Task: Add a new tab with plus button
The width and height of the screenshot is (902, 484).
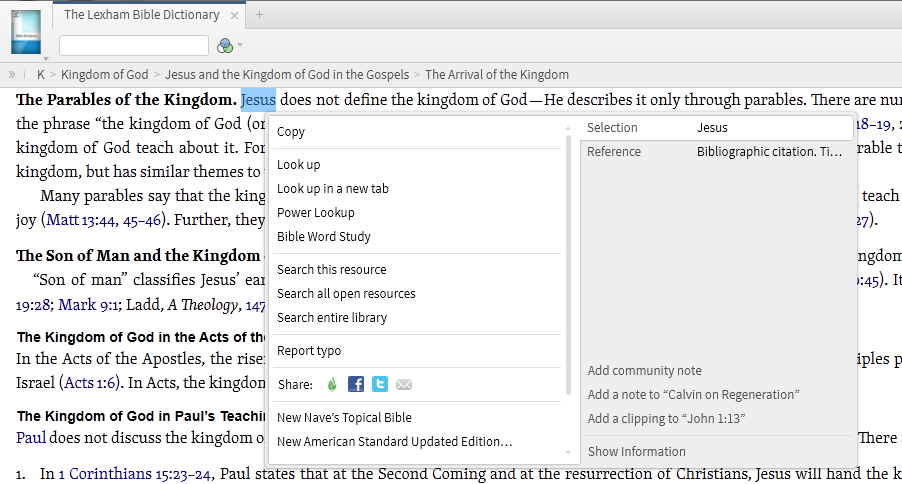Action: tap(259, 14)
